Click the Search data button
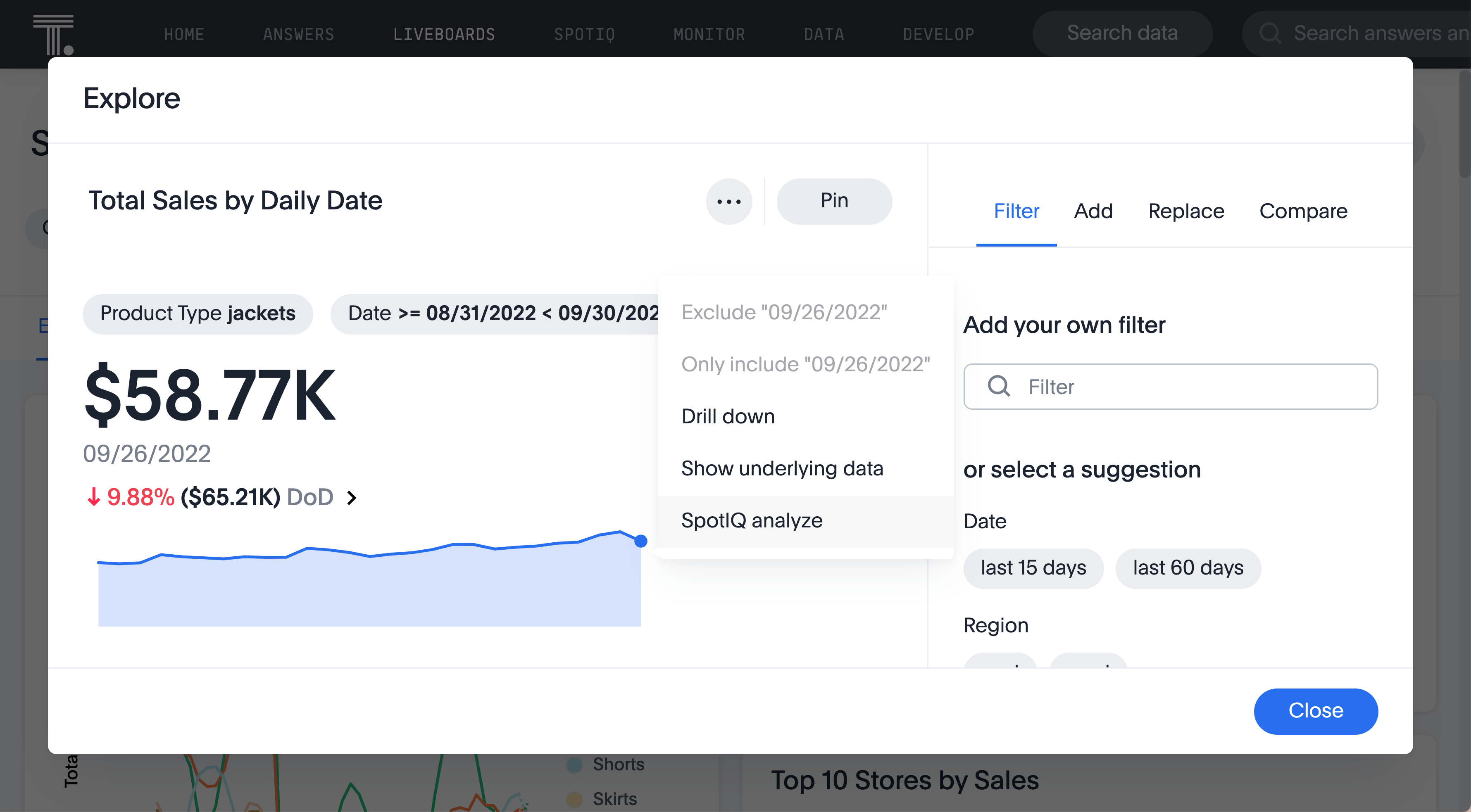1471x812 pixels. pyautogui.click(x=1122, y=33)
